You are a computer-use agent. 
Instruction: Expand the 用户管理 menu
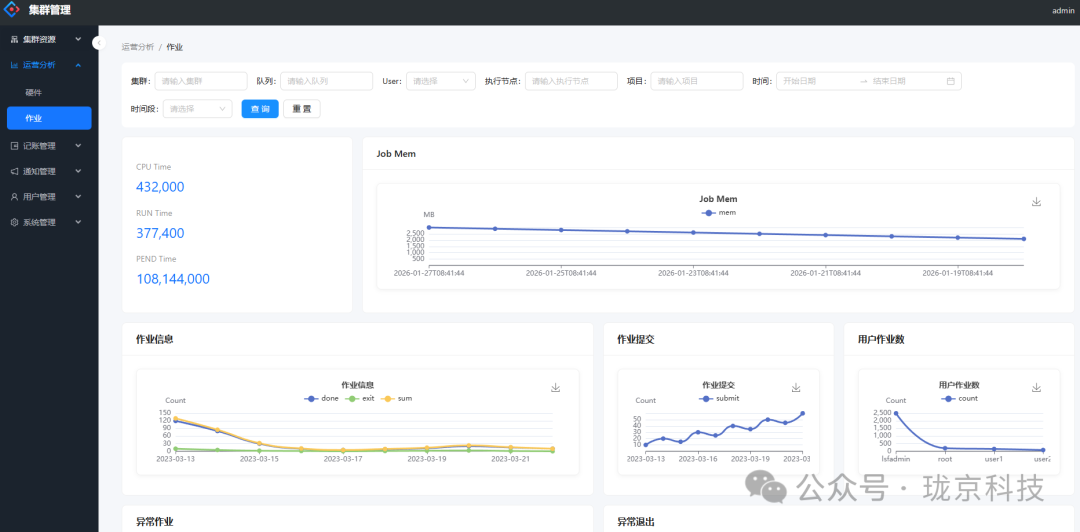[x=78, y=196]
